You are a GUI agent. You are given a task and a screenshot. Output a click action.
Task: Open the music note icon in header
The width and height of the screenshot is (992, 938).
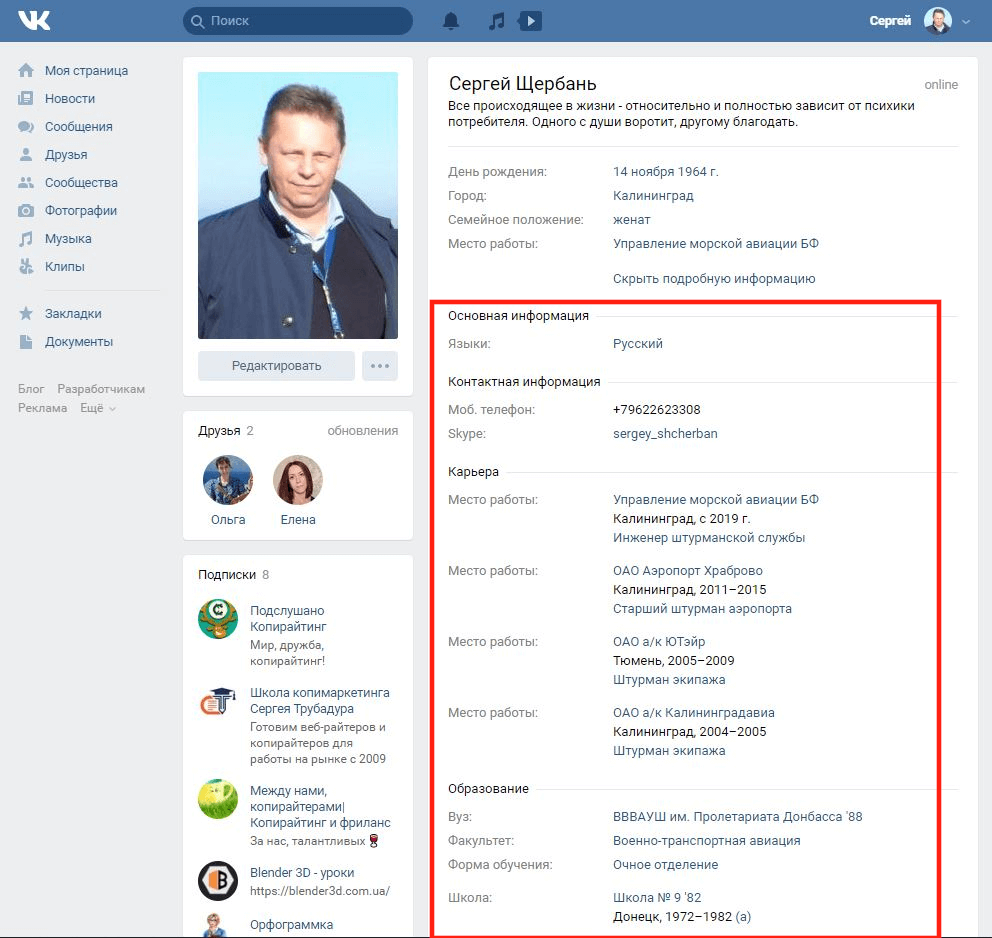click(496, 21)
